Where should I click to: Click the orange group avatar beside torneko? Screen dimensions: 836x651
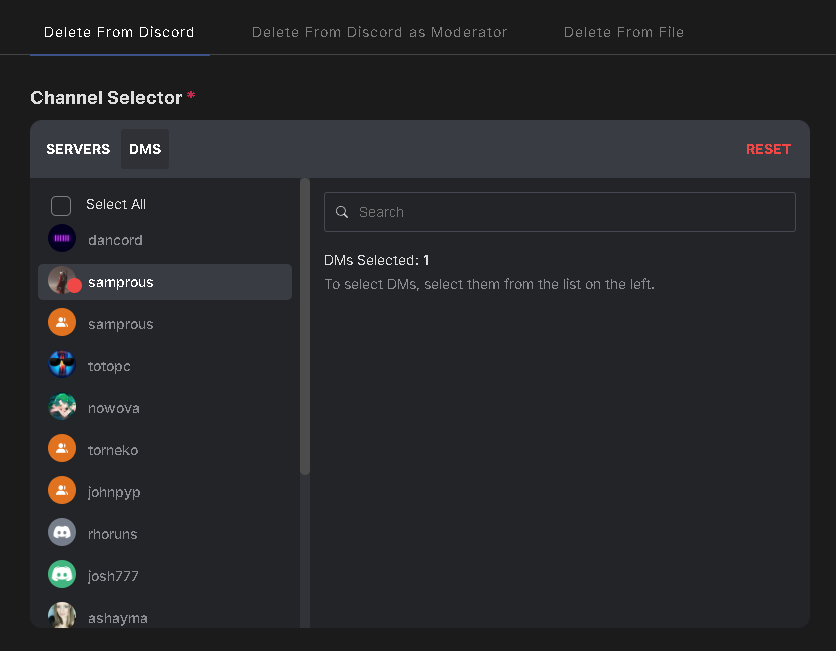click(x=62, y=448)
